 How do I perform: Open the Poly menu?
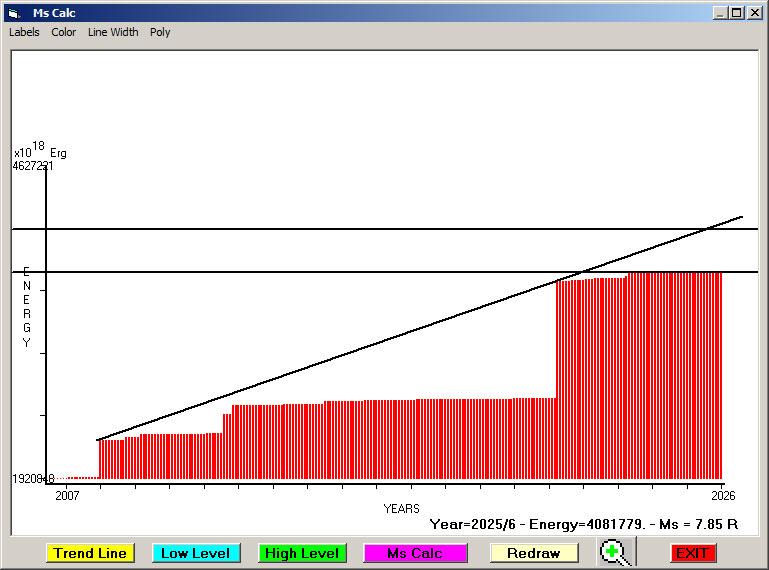tap(160, 32)
